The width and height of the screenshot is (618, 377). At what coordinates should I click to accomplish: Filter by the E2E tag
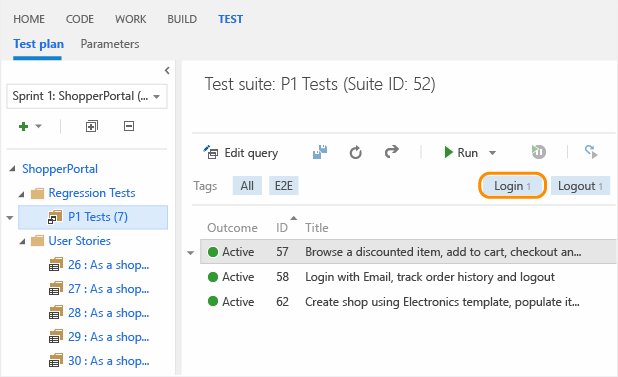point(284,186)
